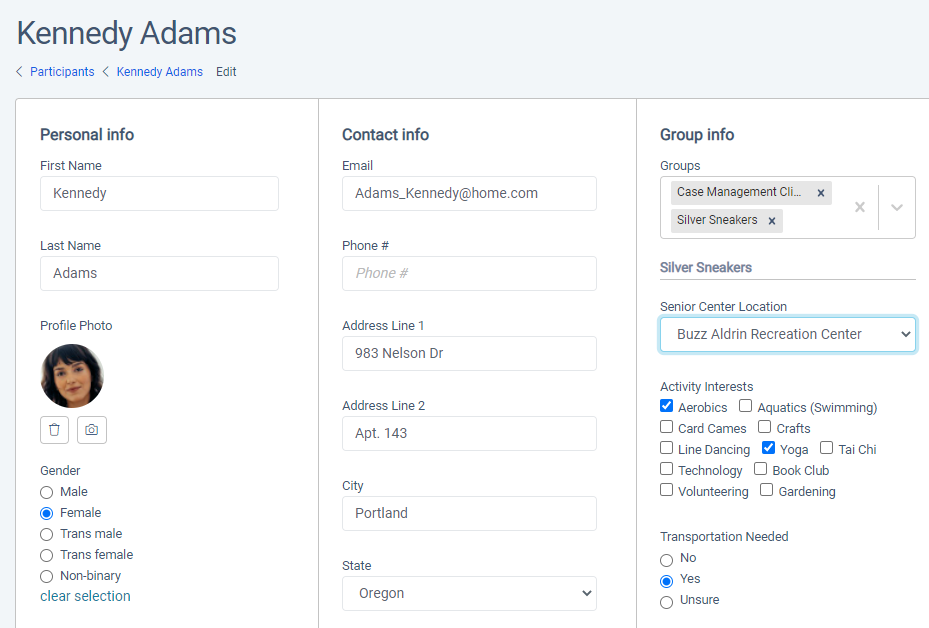
Task: Uncheck the Yoga activity interest
Action: [768, 448]
